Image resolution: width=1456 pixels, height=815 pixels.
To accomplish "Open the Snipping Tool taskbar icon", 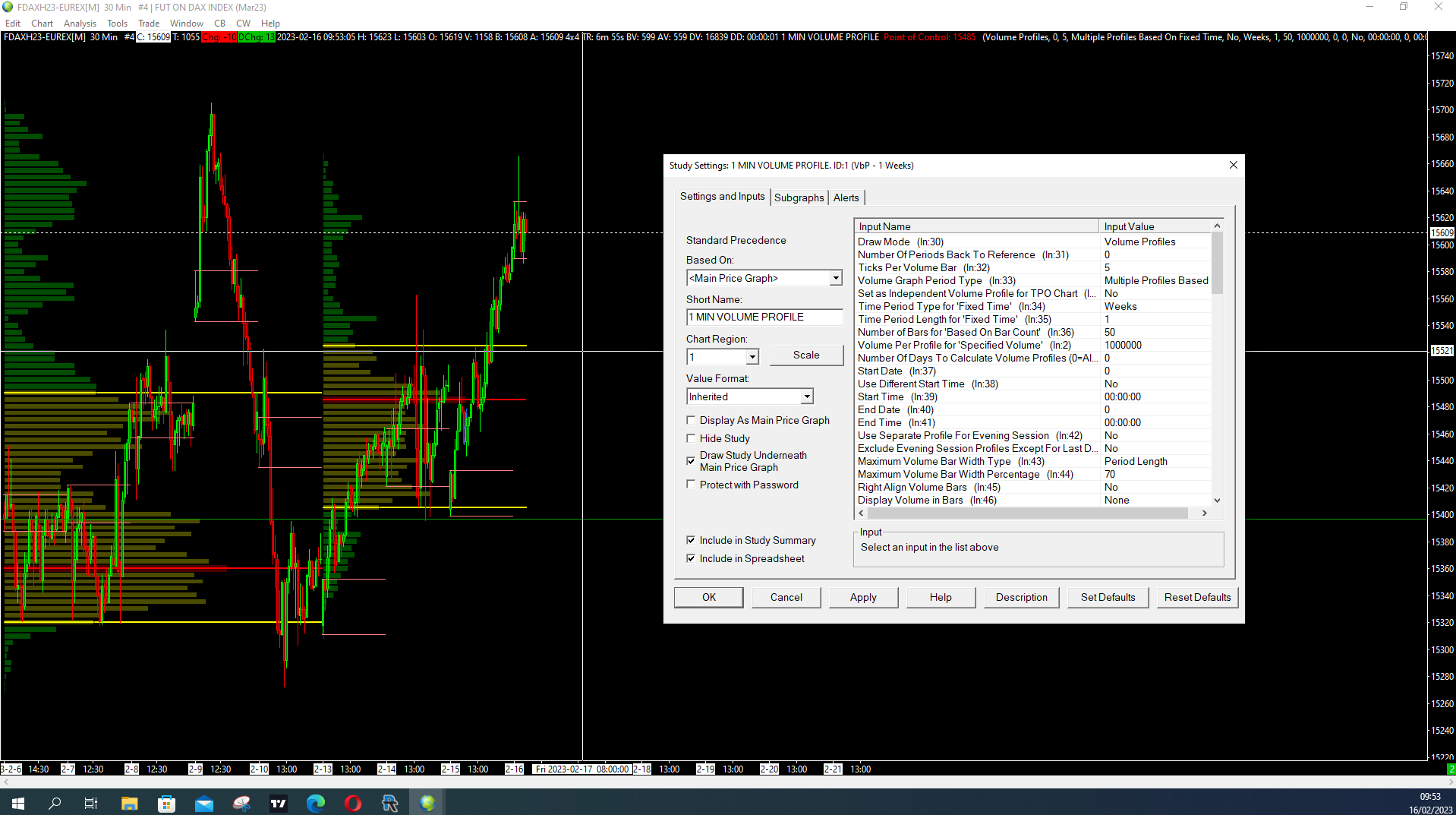I will coord(241,803).
